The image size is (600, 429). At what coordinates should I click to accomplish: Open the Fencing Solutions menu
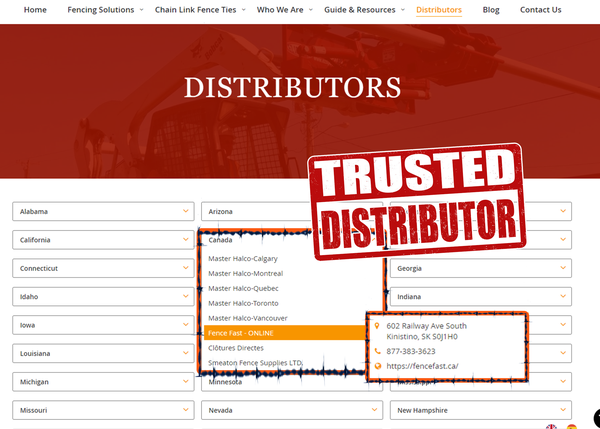point(101,10)
